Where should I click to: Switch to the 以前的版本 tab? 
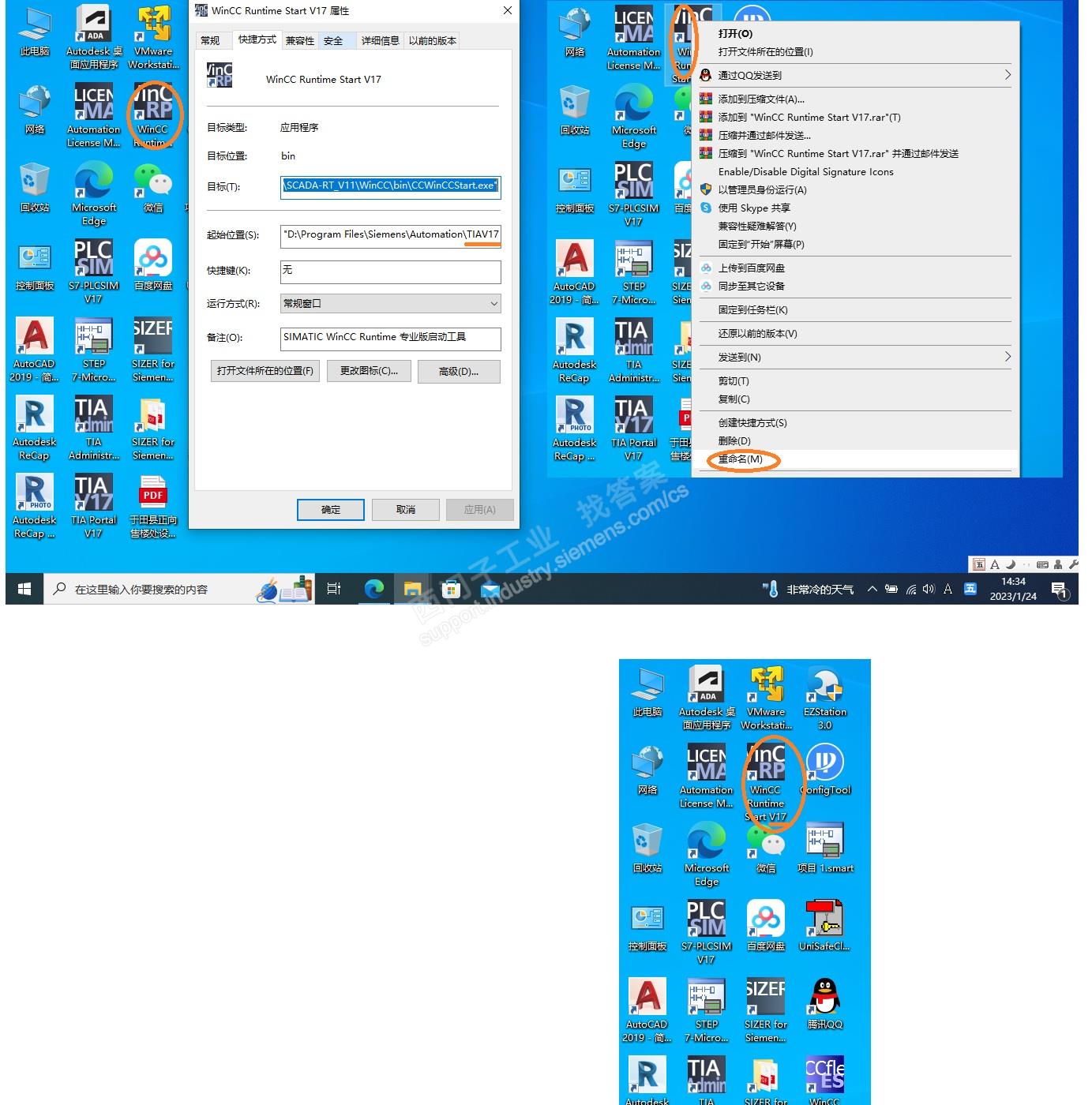[x=433, y=41]
